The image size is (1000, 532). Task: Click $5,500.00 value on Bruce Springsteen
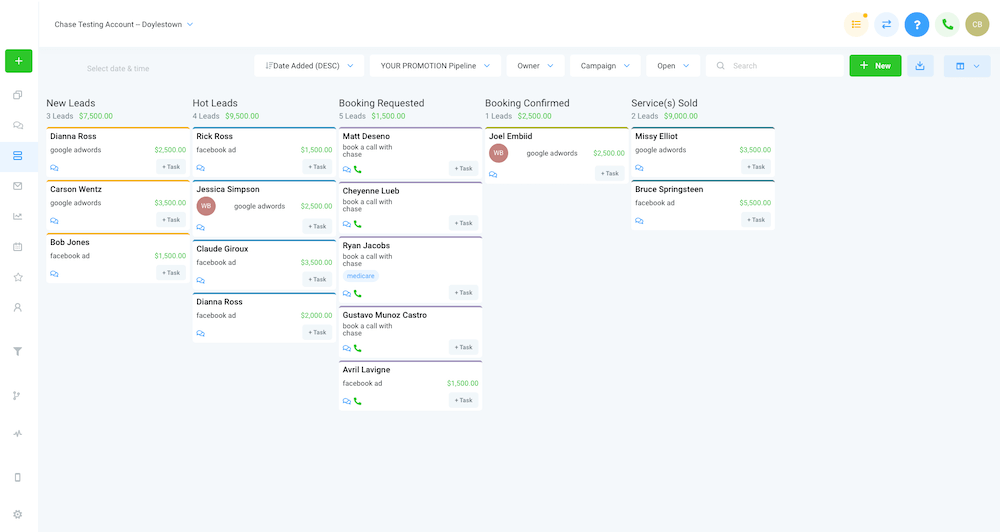[755, 203]
